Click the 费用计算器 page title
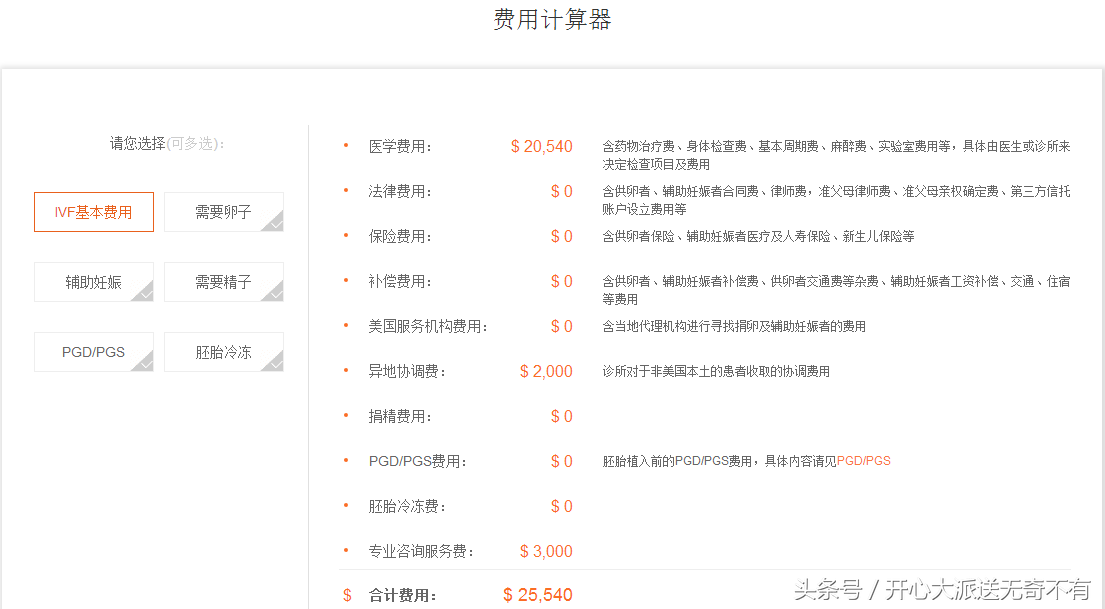 [552, 20]
